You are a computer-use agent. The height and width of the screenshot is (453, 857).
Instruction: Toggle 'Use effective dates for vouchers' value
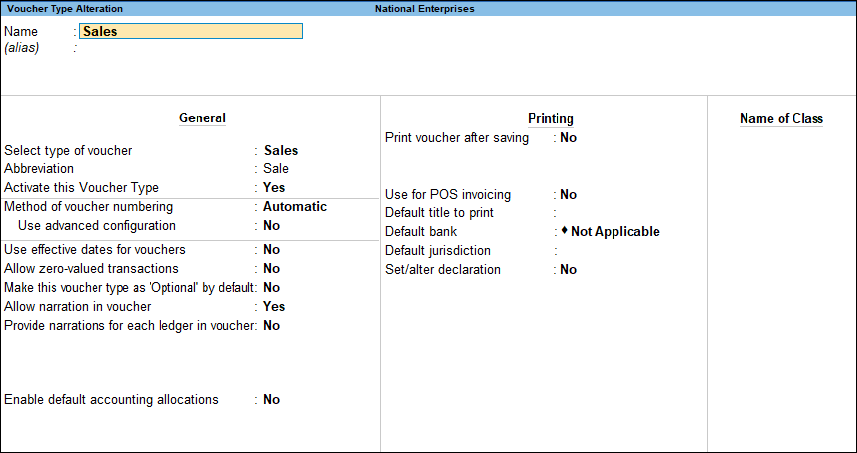271,250
